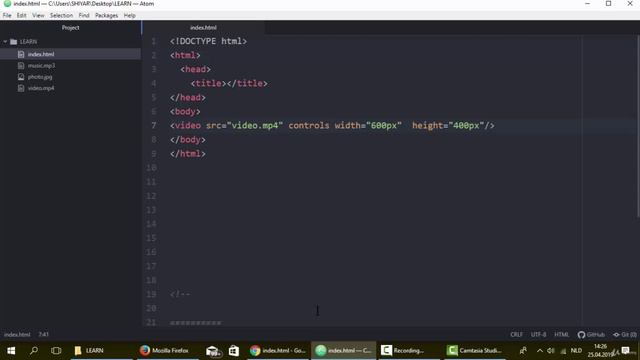This screenshot has height=360, width=640.
Task: Open the Help menu
Action: click(x=129, y=16)
